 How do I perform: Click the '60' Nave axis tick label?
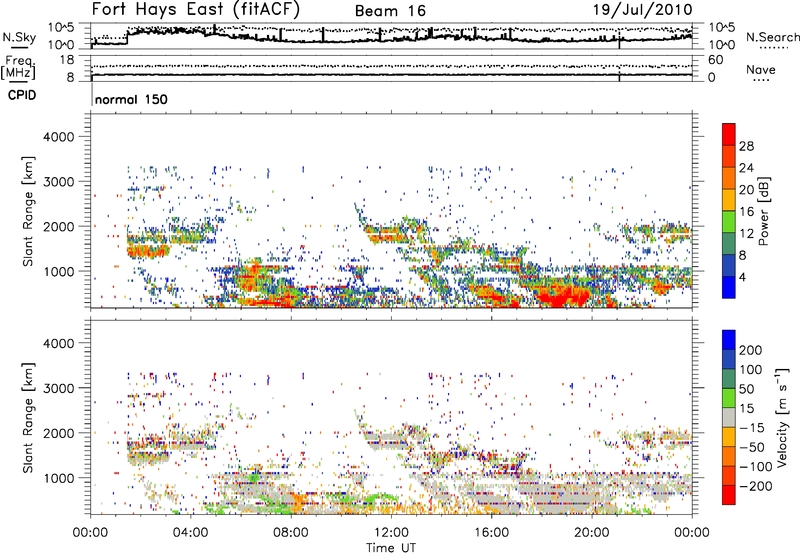715,60
